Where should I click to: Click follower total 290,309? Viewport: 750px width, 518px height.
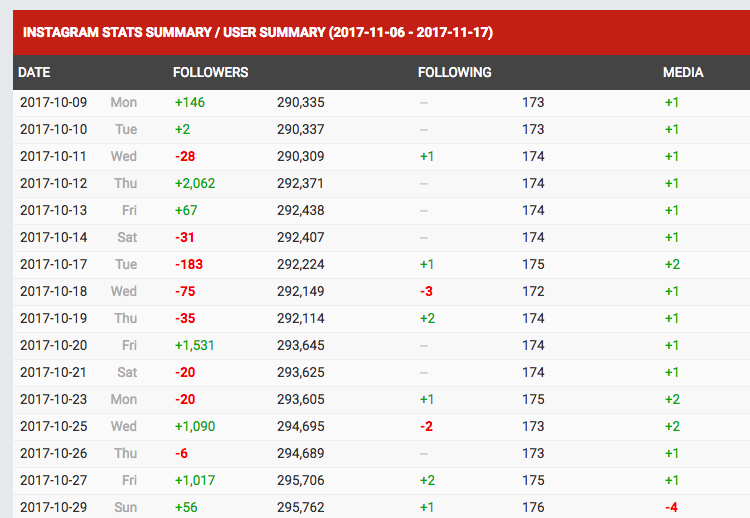point(300,156)
